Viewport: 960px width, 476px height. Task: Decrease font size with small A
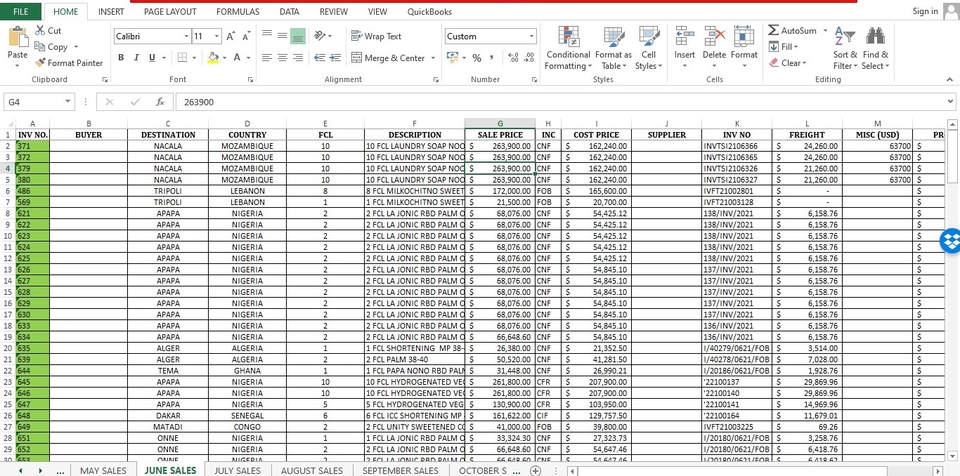coord(246,37)
